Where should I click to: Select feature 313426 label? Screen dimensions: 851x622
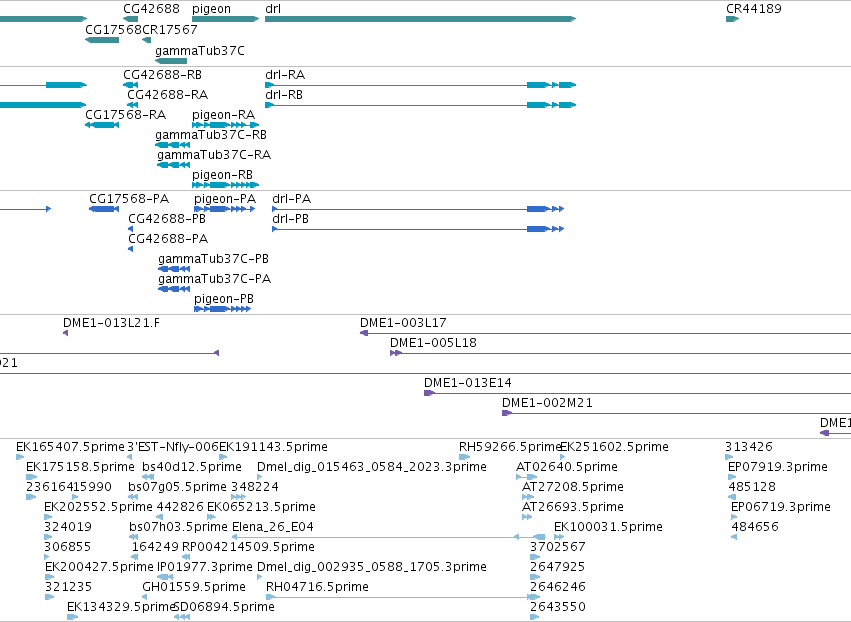(749, 447)
